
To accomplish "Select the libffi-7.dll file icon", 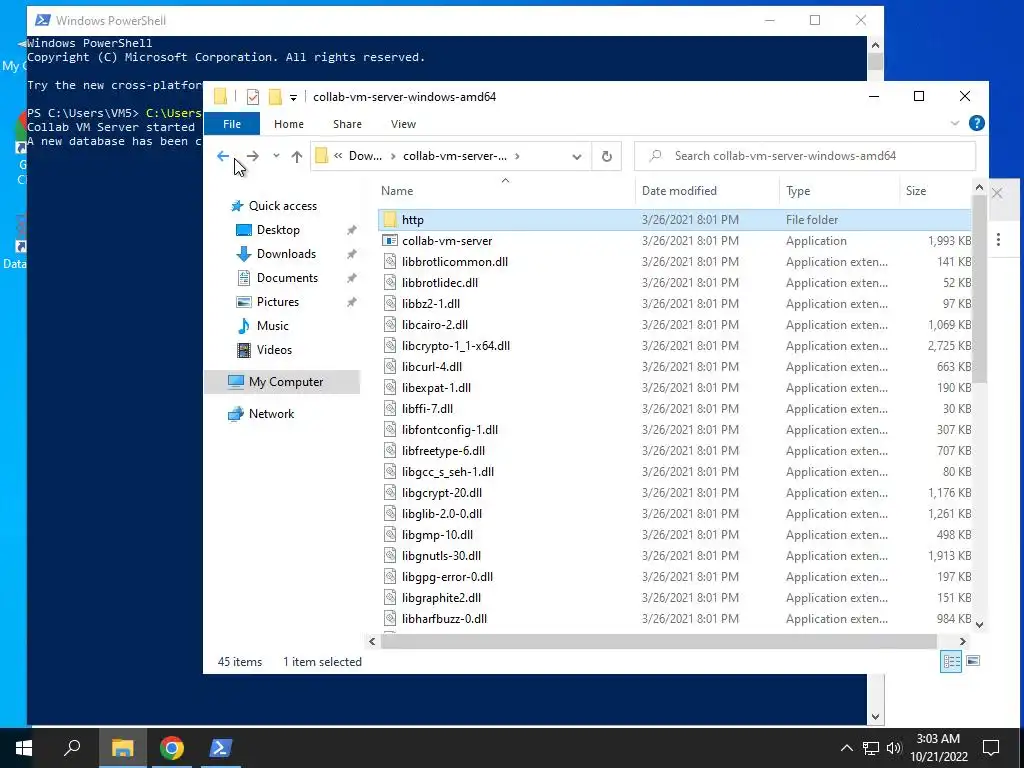I will coord(390,409).
